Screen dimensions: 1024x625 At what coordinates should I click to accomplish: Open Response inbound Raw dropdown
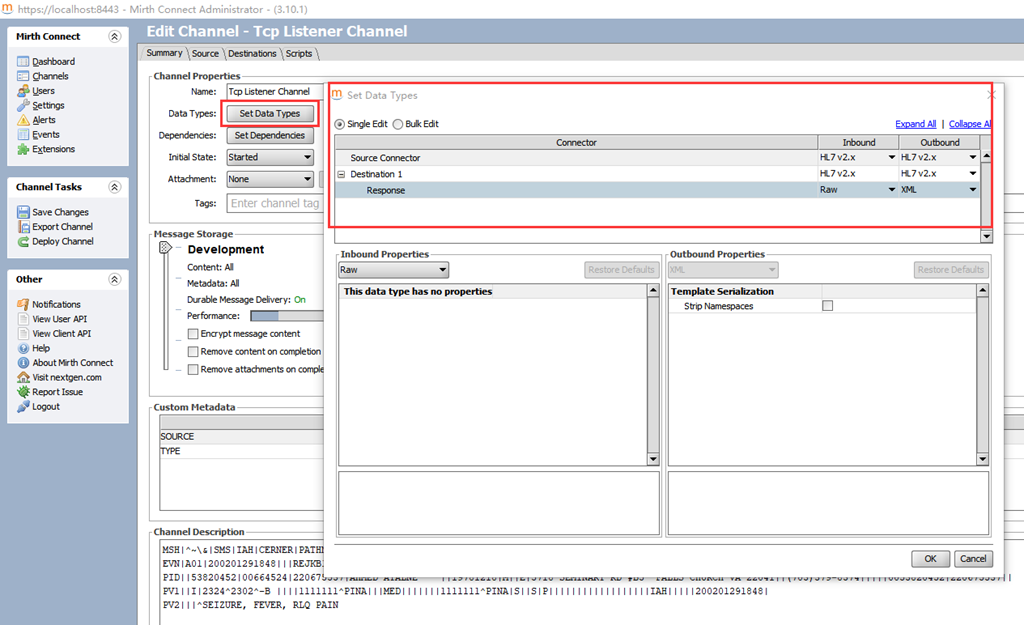[891, 189]
